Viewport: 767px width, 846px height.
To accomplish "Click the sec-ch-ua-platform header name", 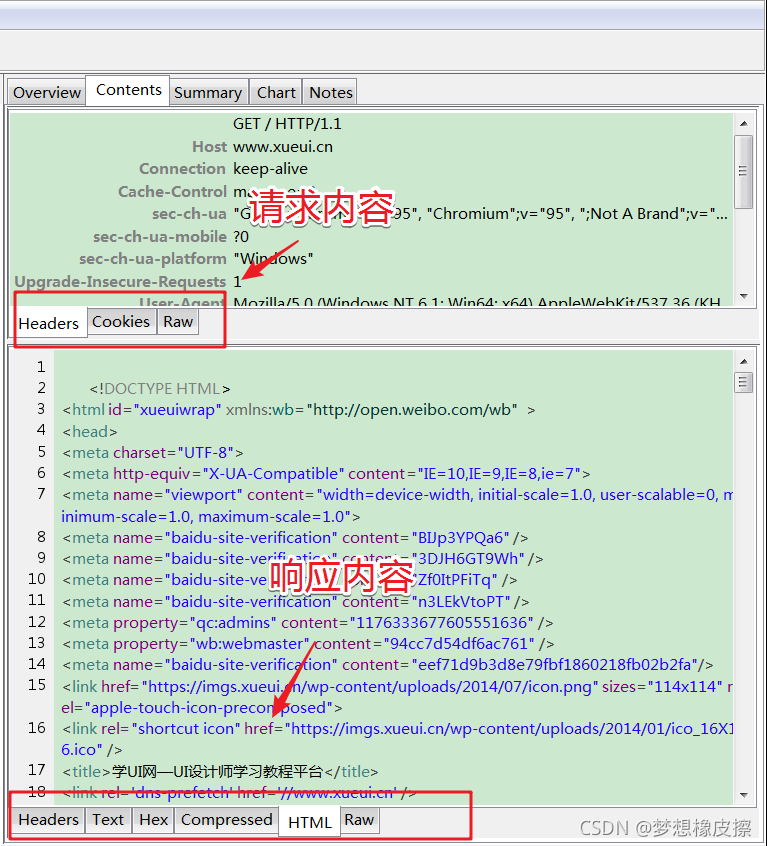I will (153, 259).
